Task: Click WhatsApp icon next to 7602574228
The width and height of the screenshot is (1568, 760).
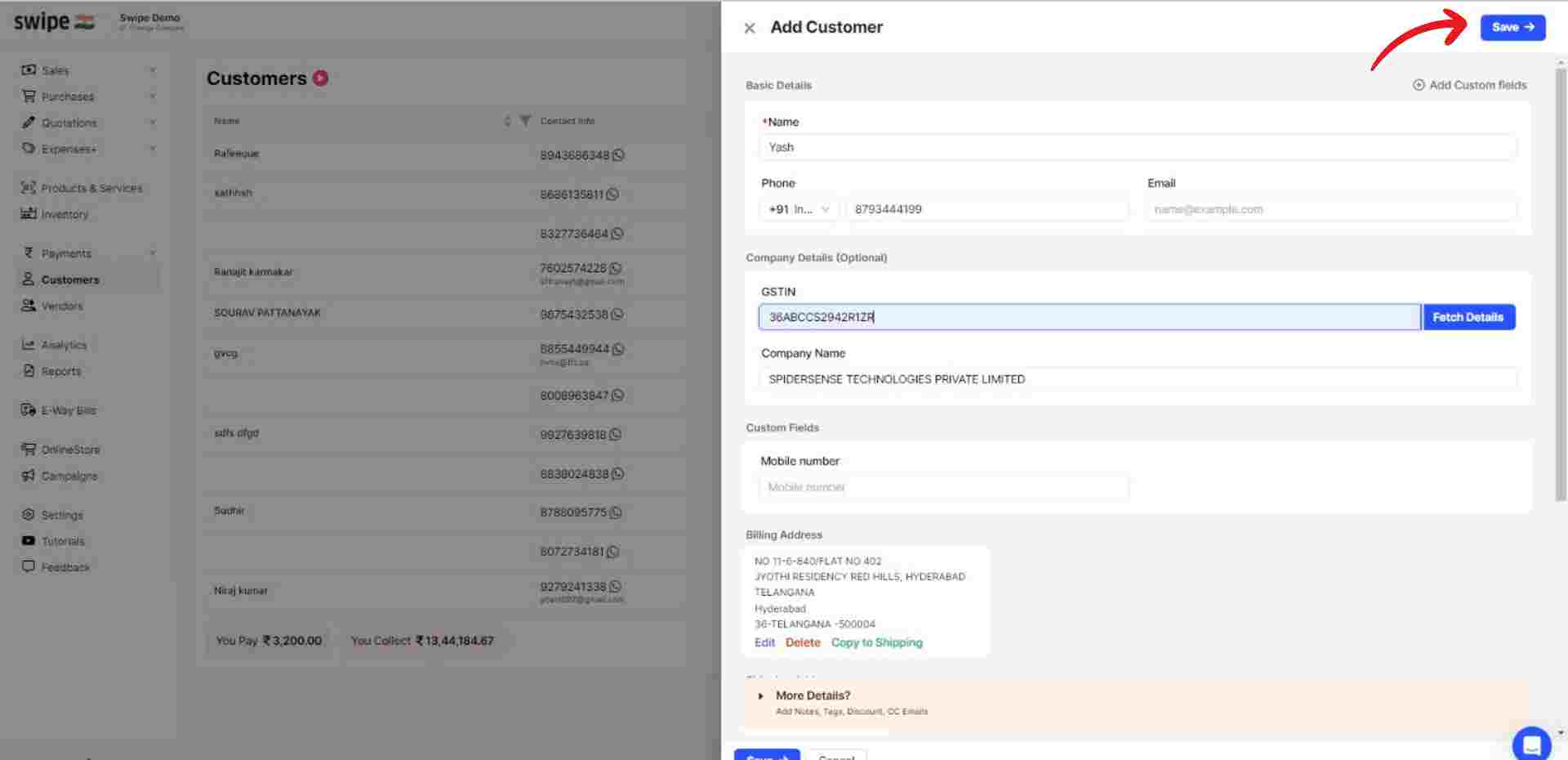Action: [x=616, y=268]
